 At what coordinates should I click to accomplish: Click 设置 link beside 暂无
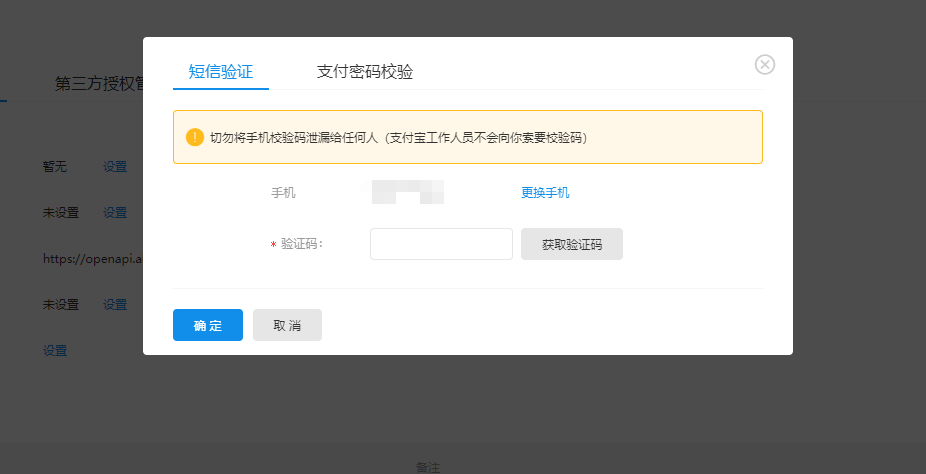click(115, 167)
